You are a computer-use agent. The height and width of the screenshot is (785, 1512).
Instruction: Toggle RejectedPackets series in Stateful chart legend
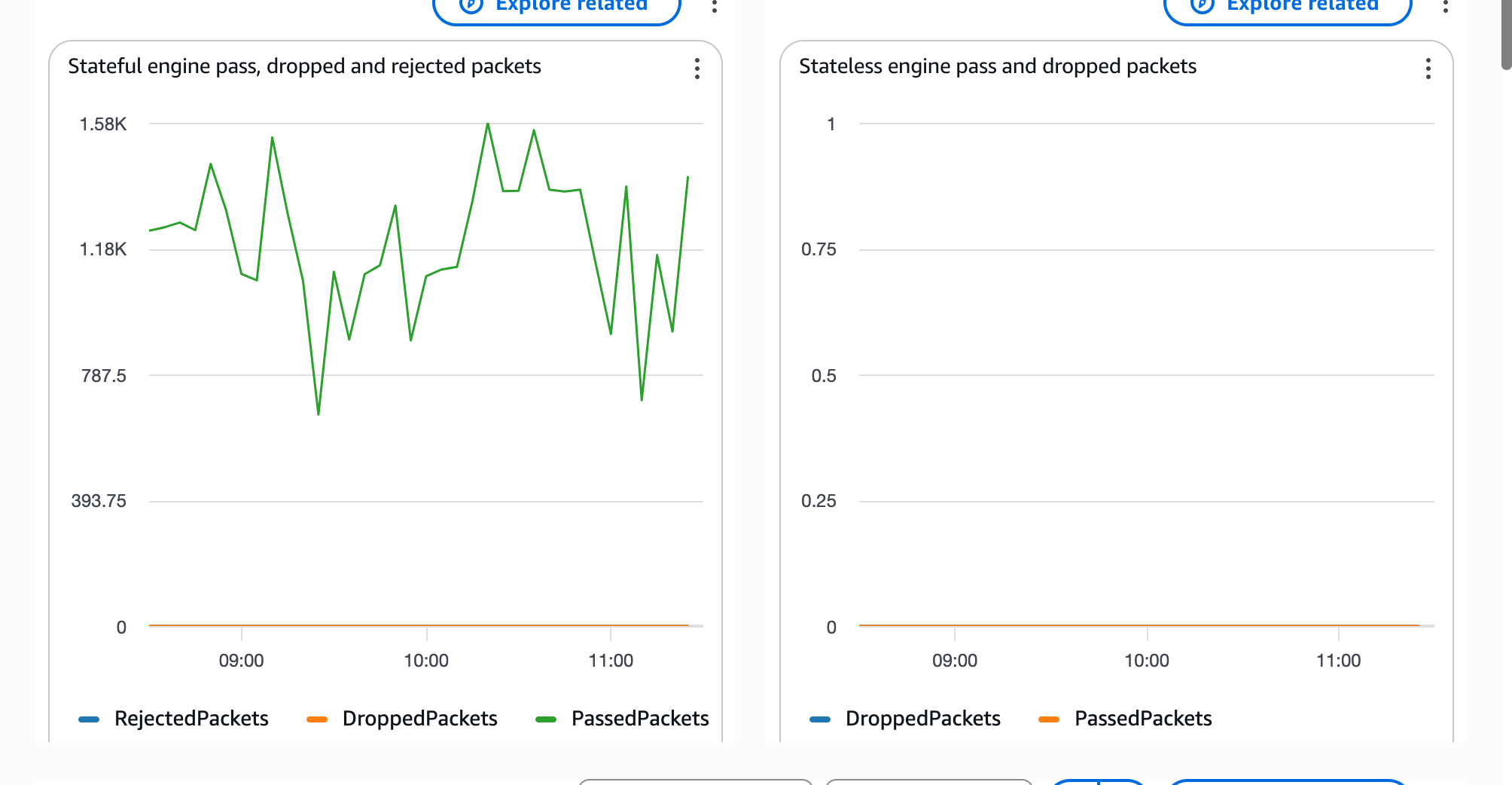tap(191, 719)
